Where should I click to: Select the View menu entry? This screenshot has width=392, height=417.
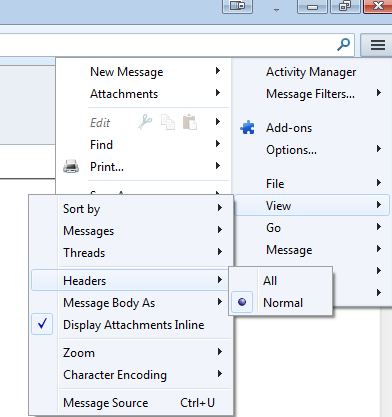pos(312,205)
